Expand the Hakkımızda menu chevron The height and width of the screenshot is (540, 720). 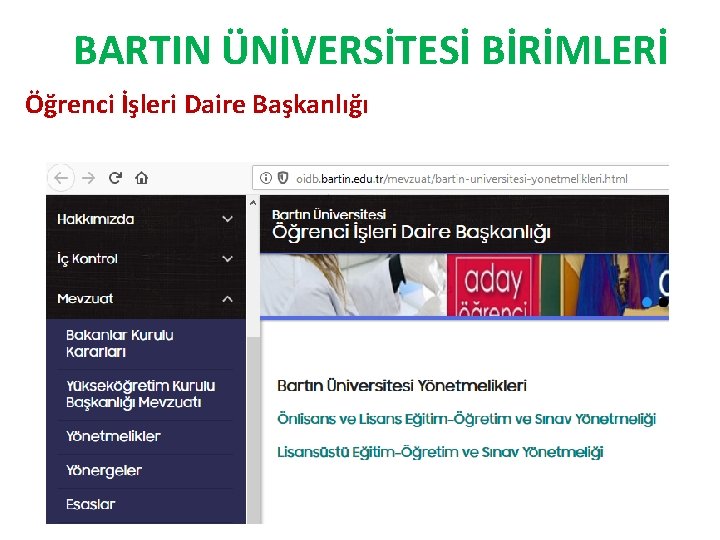click(x=227, y=219)
